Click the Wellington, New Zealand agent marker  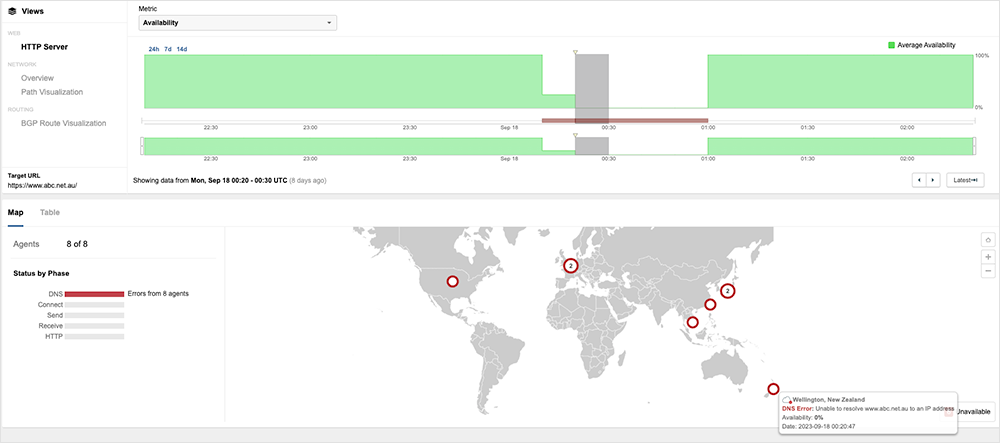pyautogui.click(x=773, y=389)
